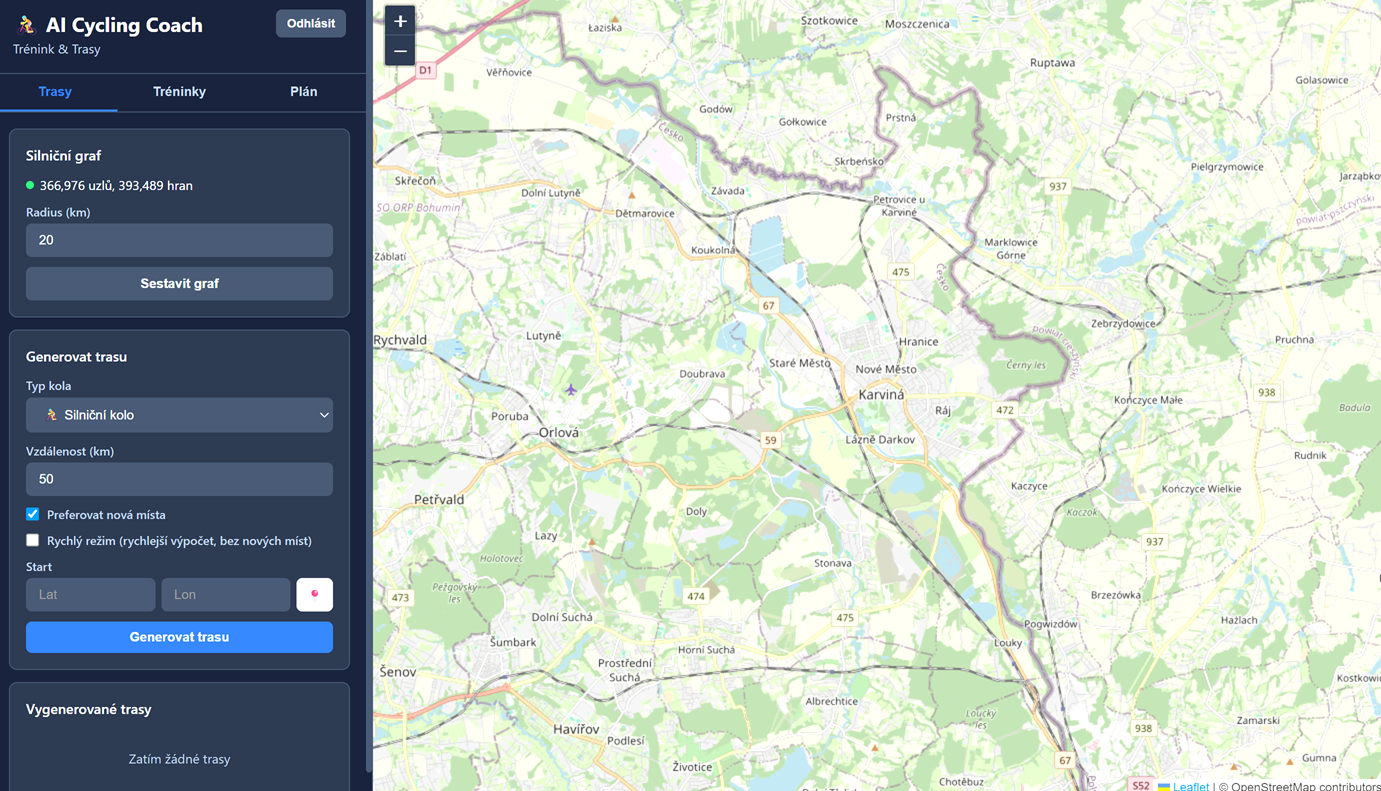Click the D1 motorway shield on map
Image resolution: width=1381 pixels, height=791 pixels.
(426, 70)
